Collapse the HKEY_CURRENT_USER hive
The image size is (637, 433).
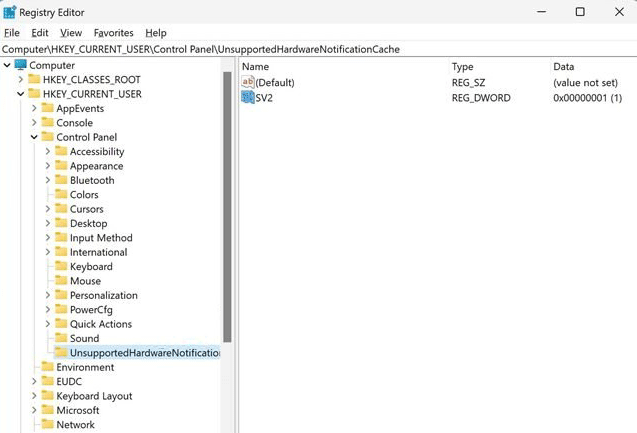coord(21,94)
